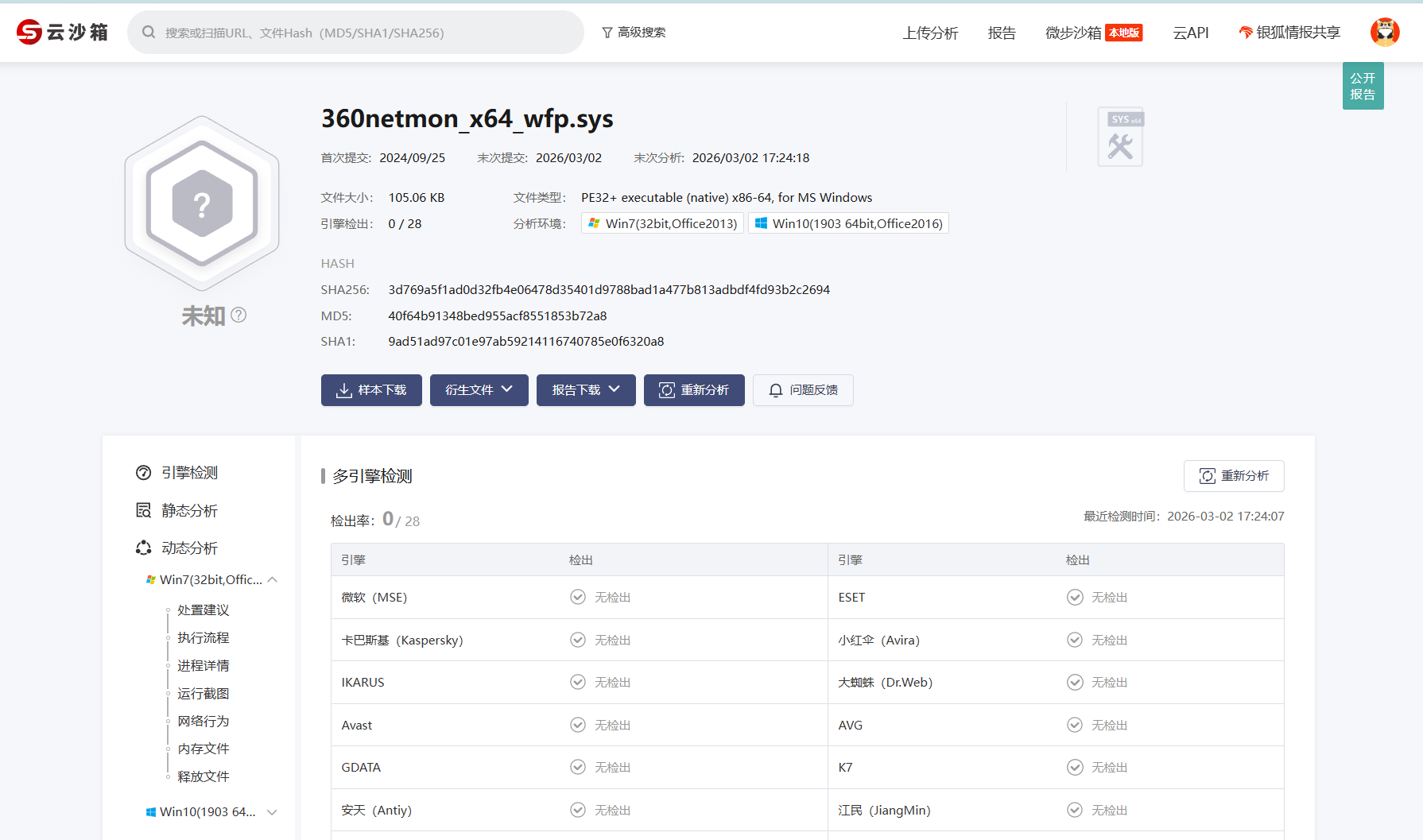Click the 最近检测时间 timestamp text
This screenshot has width=1423, height=840.
point(1184,517)
